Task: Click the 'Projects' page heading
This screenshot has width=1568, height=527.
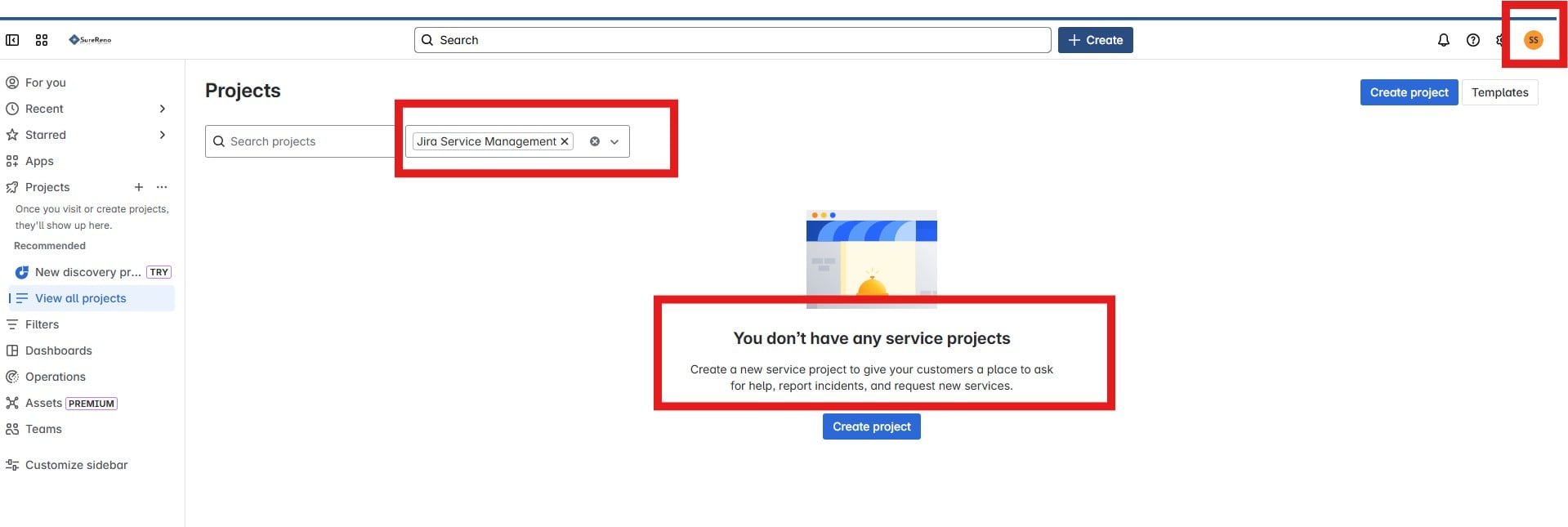Action: tap(243, 91)
